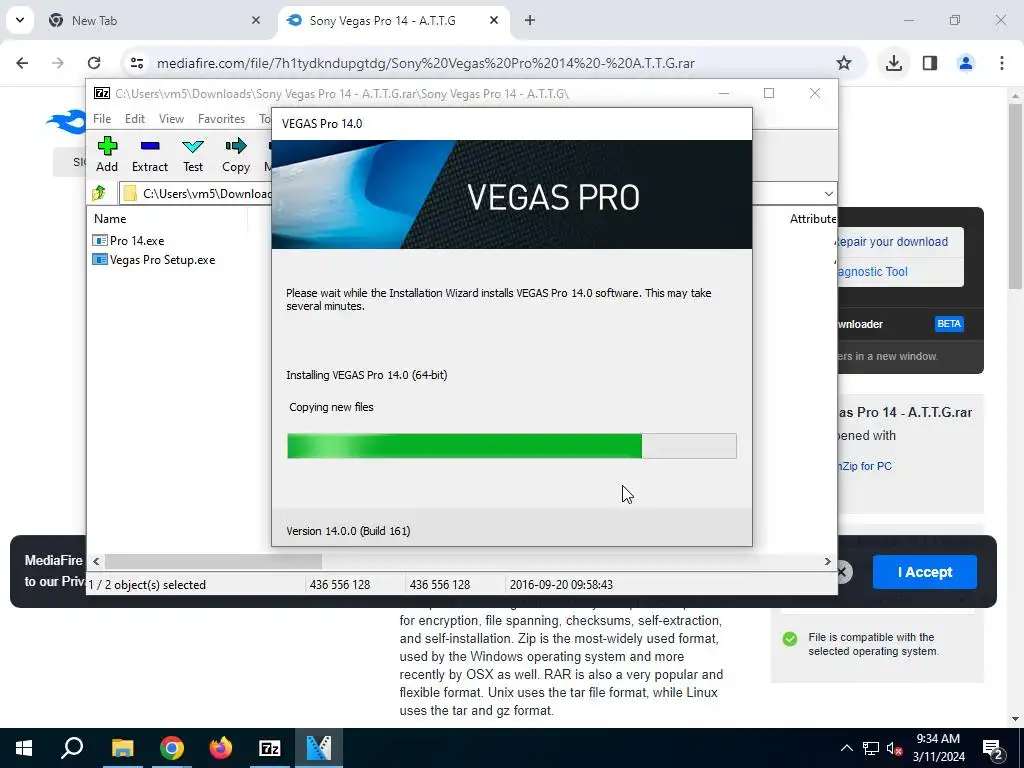The width and height of the screenshot is (1024, 768).
Task: Open Windows search from the taskbar
Action: click(x=72, y=748)
